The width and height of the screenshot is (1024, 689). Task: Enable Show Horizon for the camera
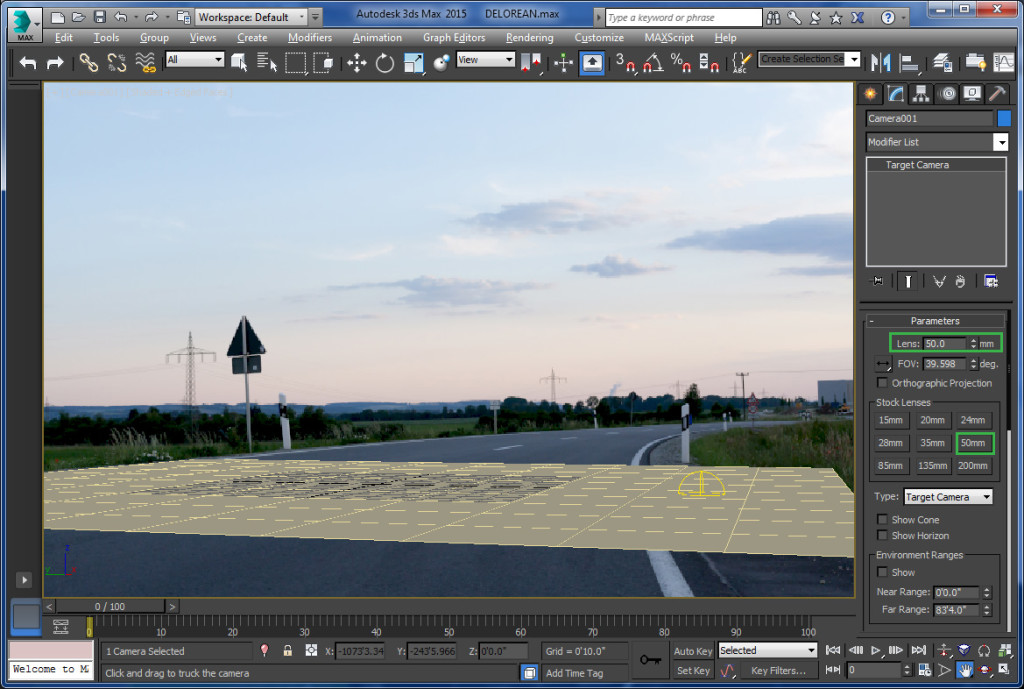(880, 536)
